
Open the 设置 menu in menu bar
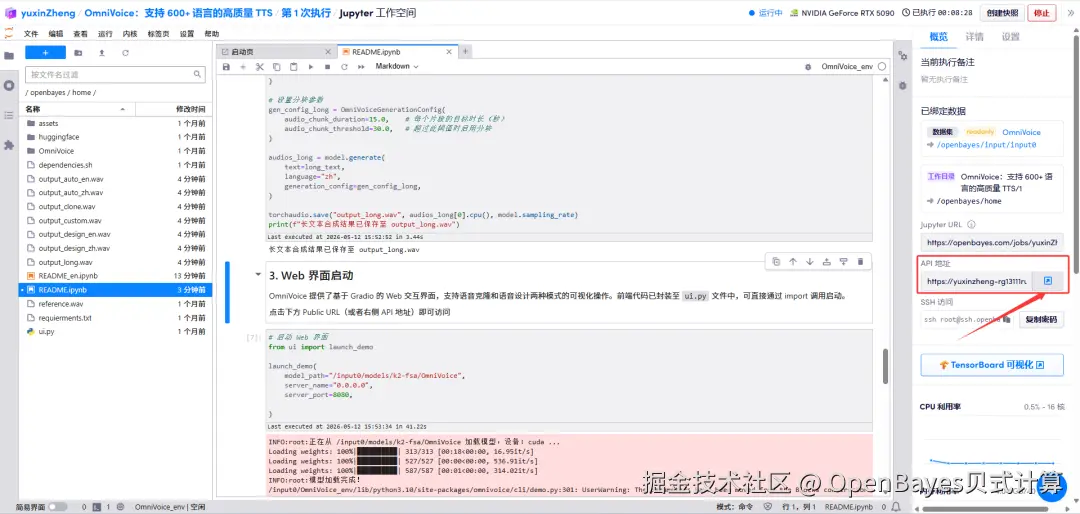click(187, 34)
